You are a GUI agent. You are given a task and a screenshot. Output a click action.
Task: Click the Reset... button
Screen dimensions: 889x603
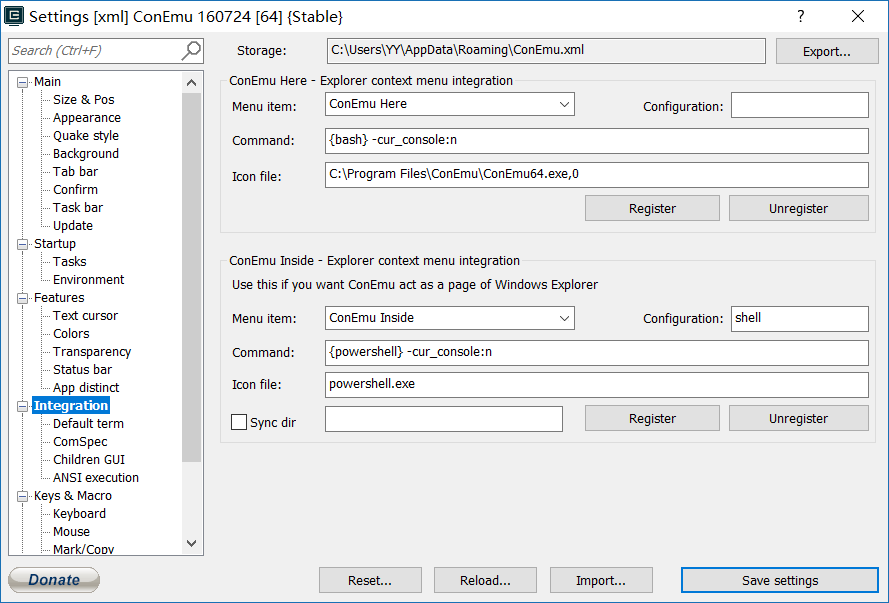[370, 580]
